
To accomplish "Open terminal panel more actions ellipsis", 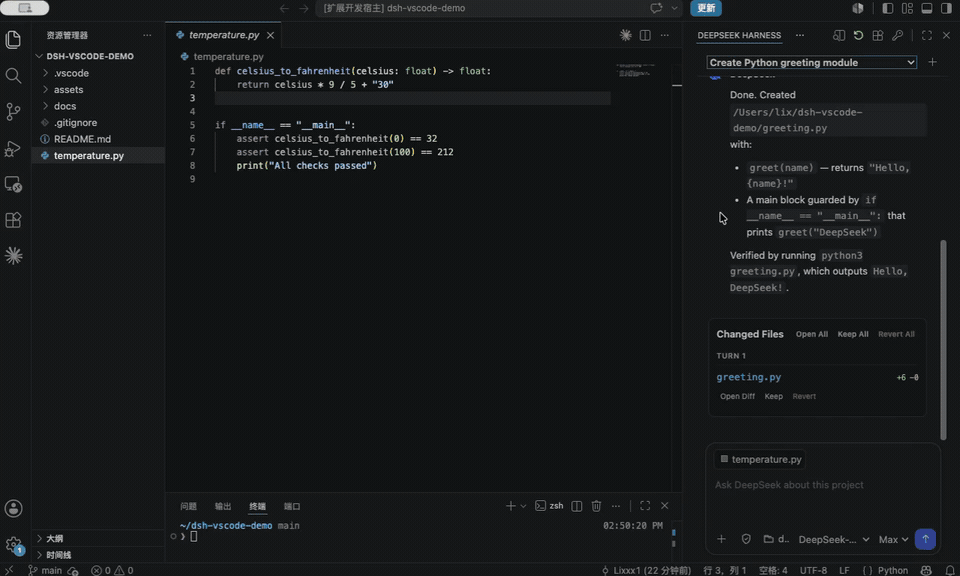I will pyautogui.click(x=616, y=506).
